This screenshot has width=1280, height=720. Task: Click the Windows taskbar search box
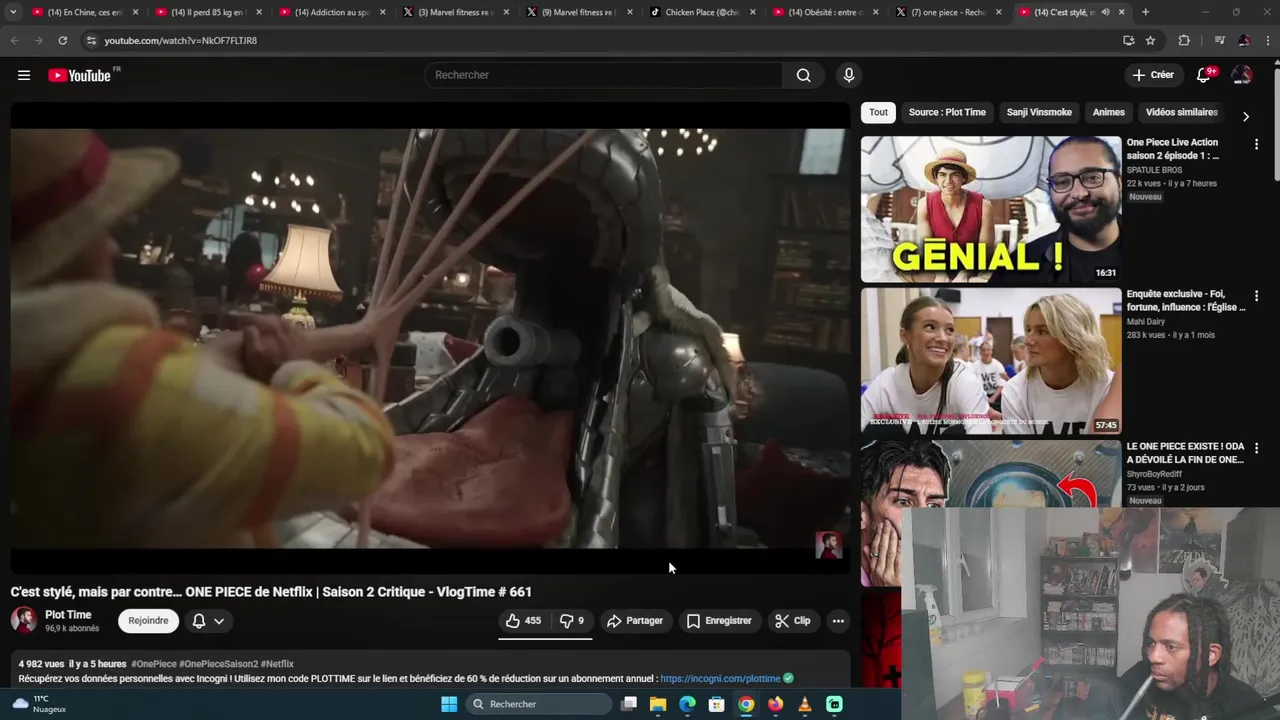[539, 704]
